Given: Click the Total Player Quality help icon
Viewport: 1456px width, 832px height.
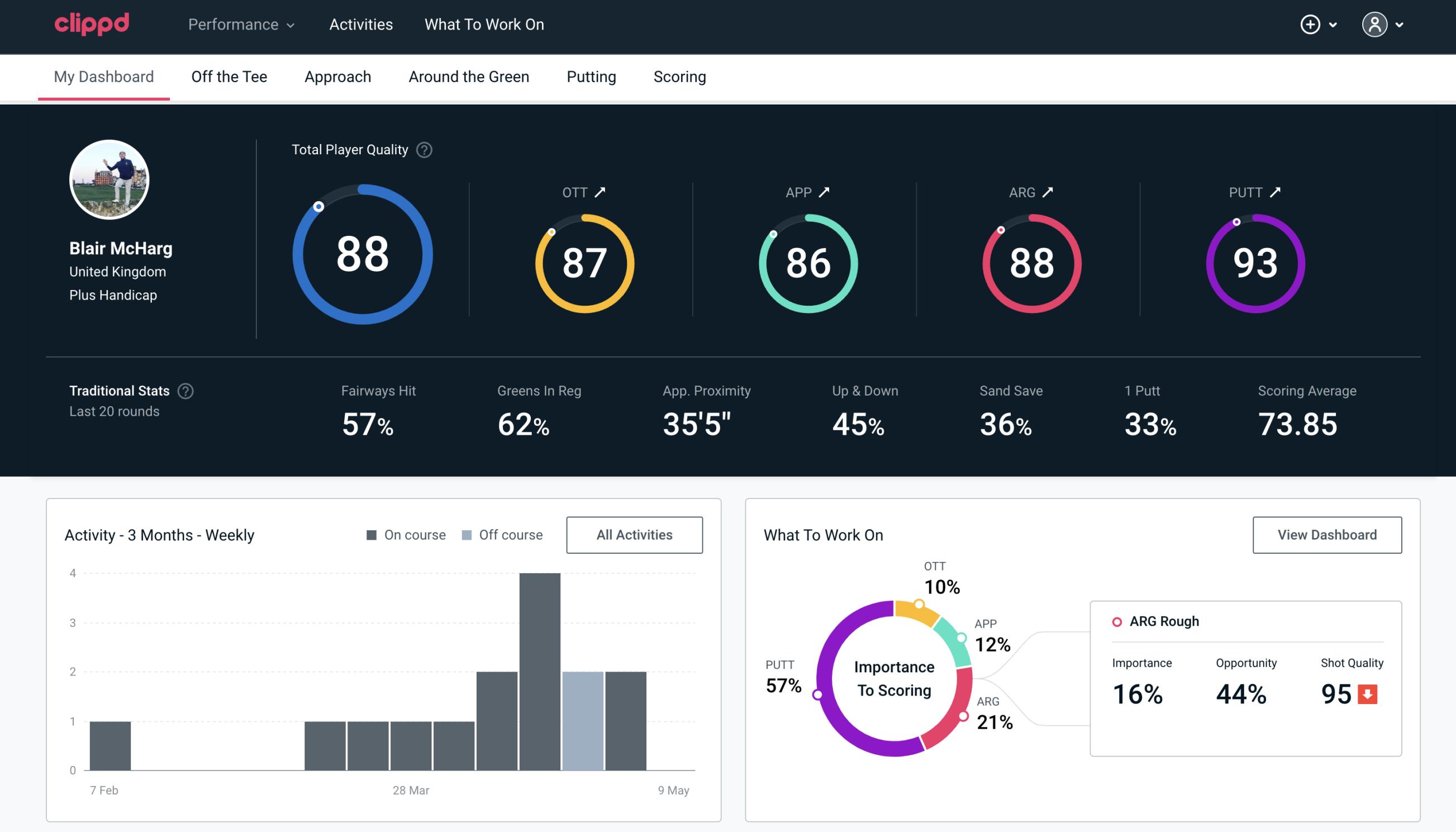Looking at the screenshot, I should (422, 150).
